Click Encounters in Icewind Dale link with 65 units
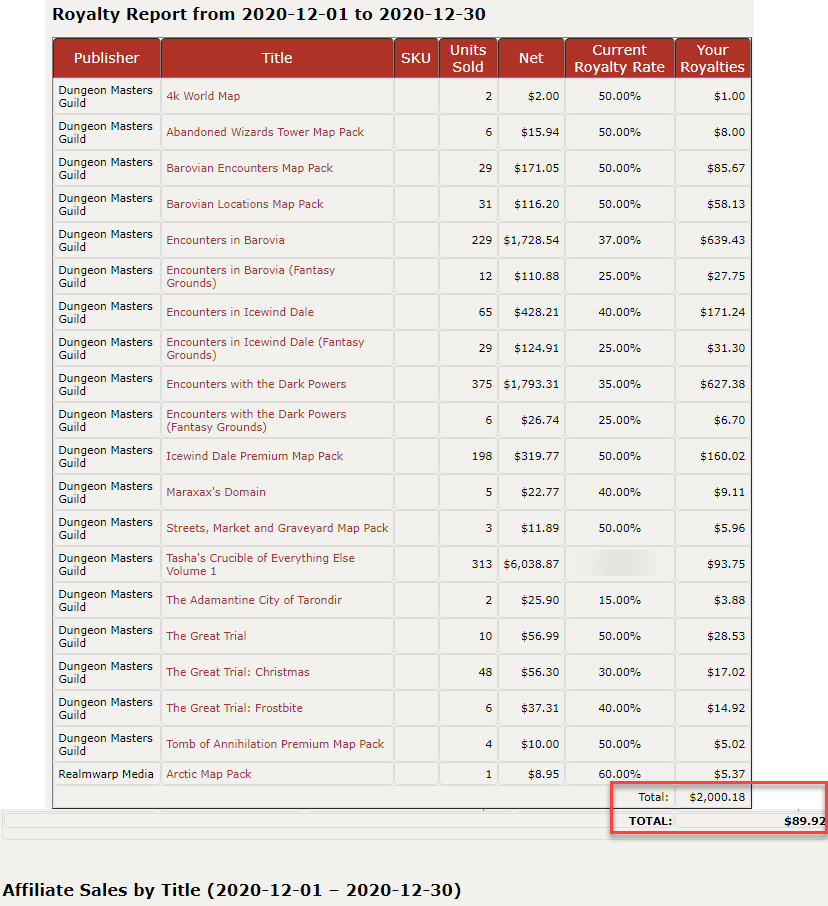This screenshot has height=906, width=828. [x=240, y=312]
